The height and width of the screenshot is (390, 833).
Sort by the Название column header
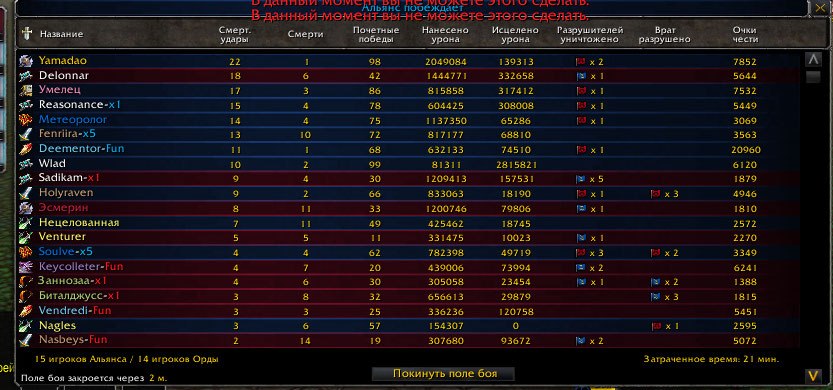[x=61, y=34]
